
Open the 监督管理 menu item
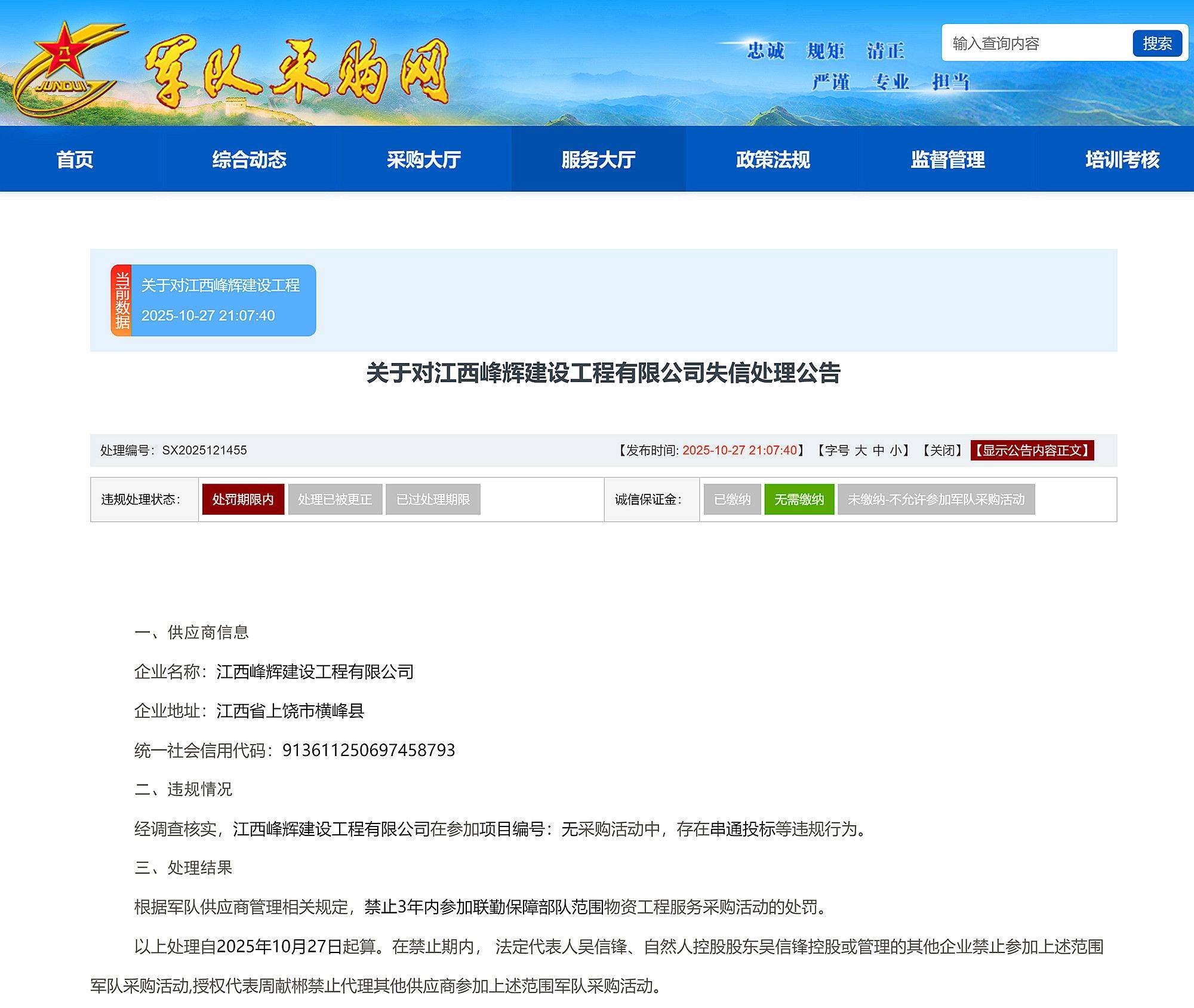947,159
